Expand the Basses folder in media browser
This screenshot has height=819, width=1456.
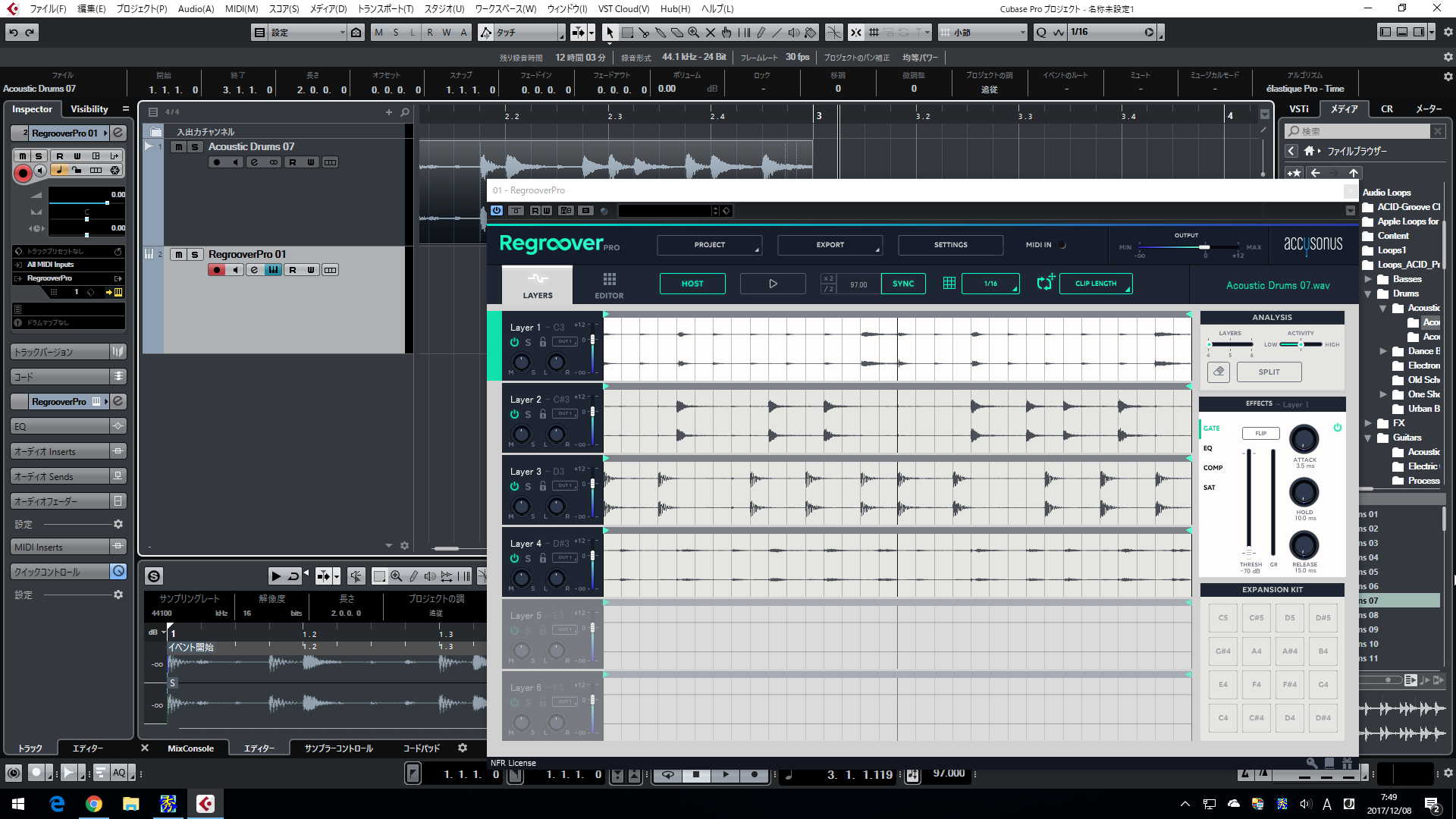1369,279
